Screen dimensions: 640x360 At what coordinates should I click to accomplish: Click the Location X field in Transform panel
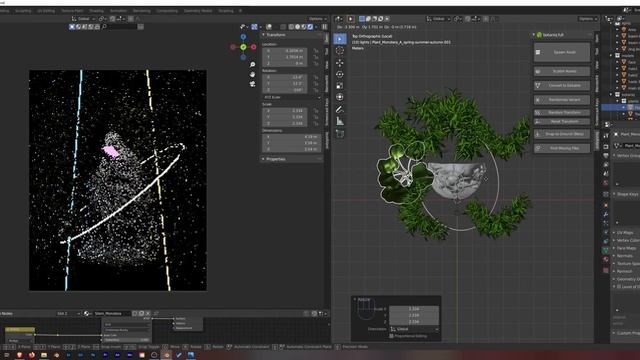pyautogui.click(x=284, y=51)
